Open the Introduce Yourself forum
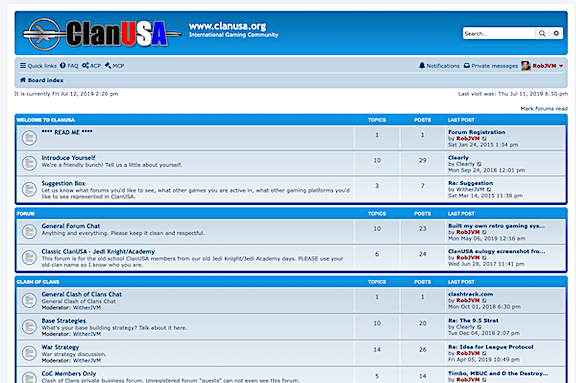576x383 pixels. point(68,158)
